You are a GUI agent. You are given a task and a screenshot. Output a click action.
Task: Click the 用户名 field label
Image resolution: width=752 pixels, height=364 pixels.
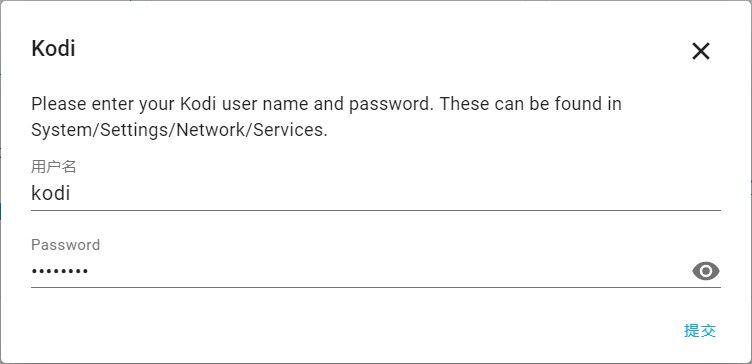(x=54, y=166)
